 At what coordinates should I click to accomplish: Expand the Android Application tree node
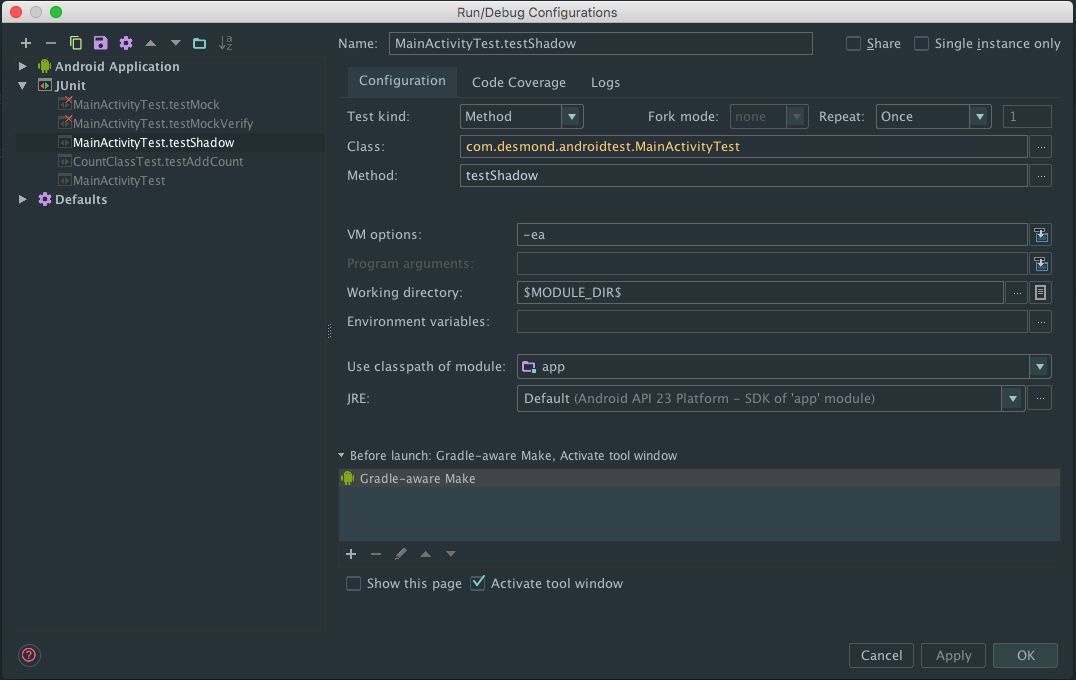[23, 67]
